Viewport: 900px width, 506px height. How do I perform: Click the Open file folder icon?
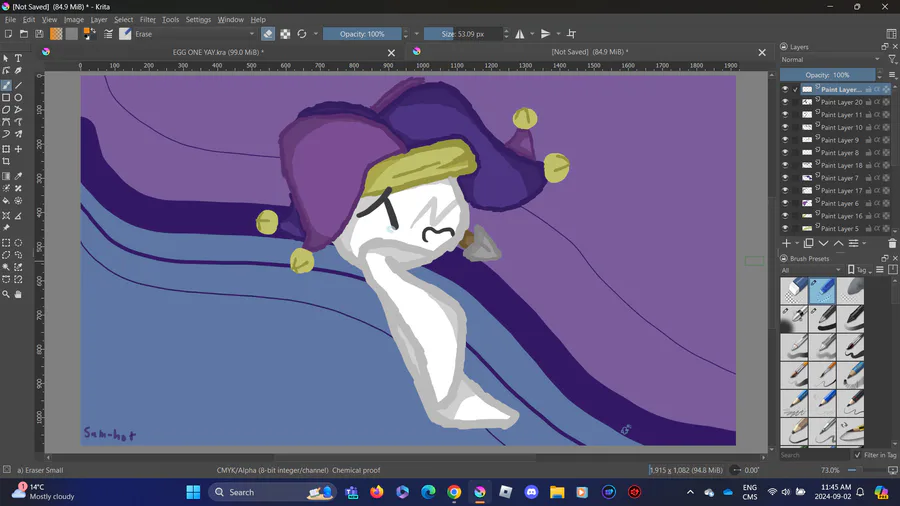click(24, 34)
